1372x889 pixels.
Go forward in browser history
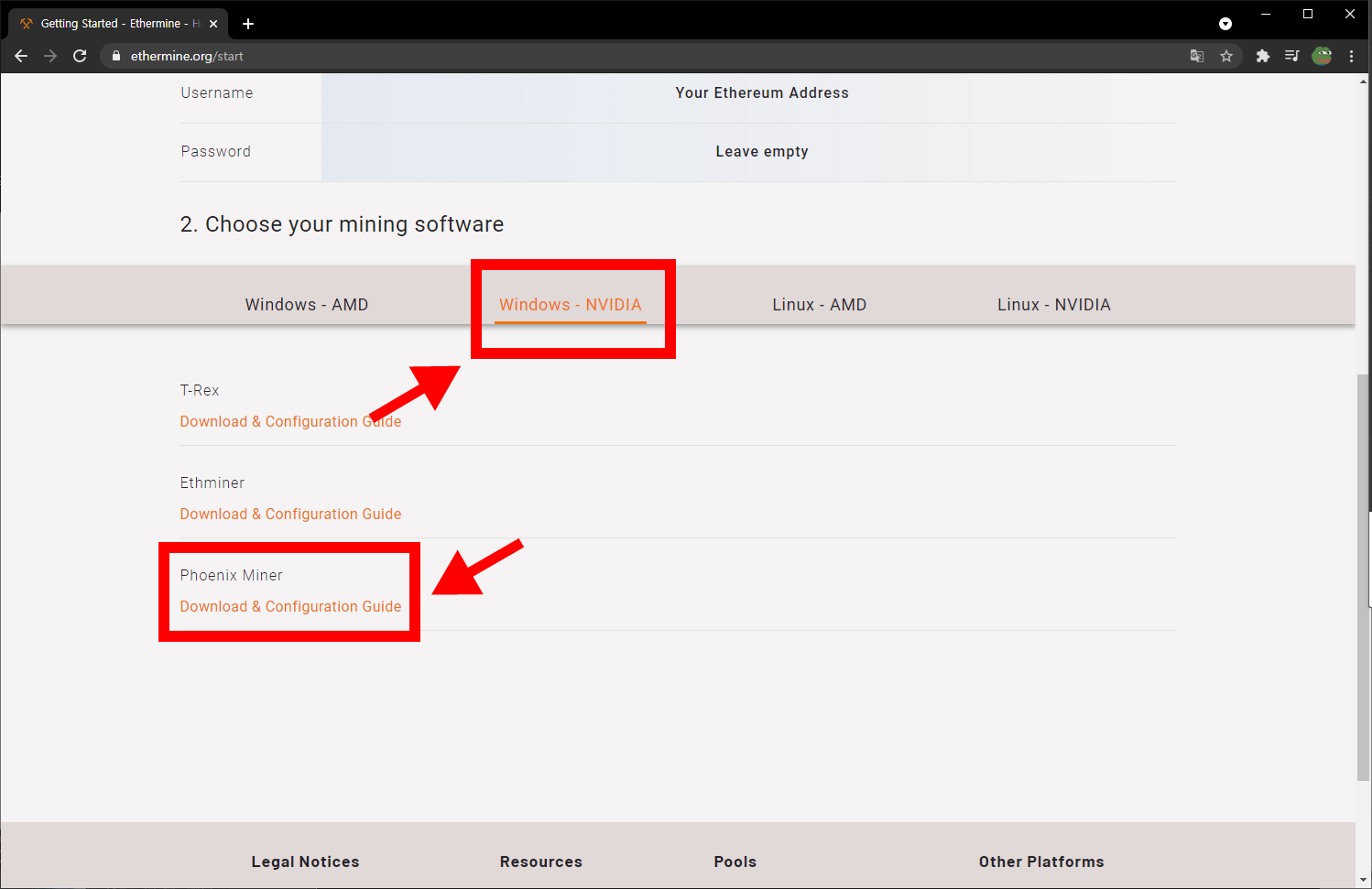point(50,56)
